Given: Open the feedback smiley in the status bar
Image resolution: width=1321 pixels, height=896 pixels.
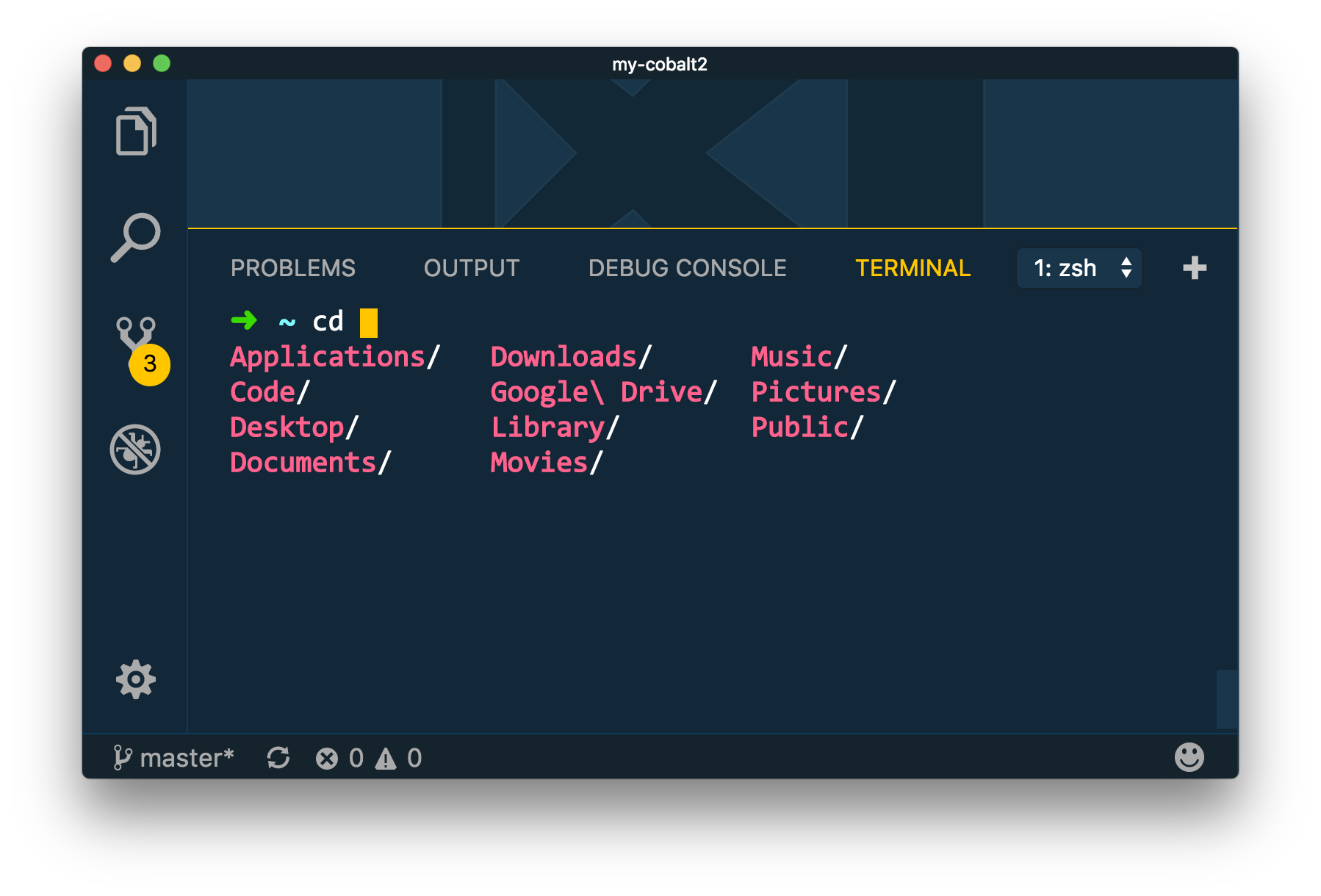Looking at the screenshot, I should (1190, 756).
